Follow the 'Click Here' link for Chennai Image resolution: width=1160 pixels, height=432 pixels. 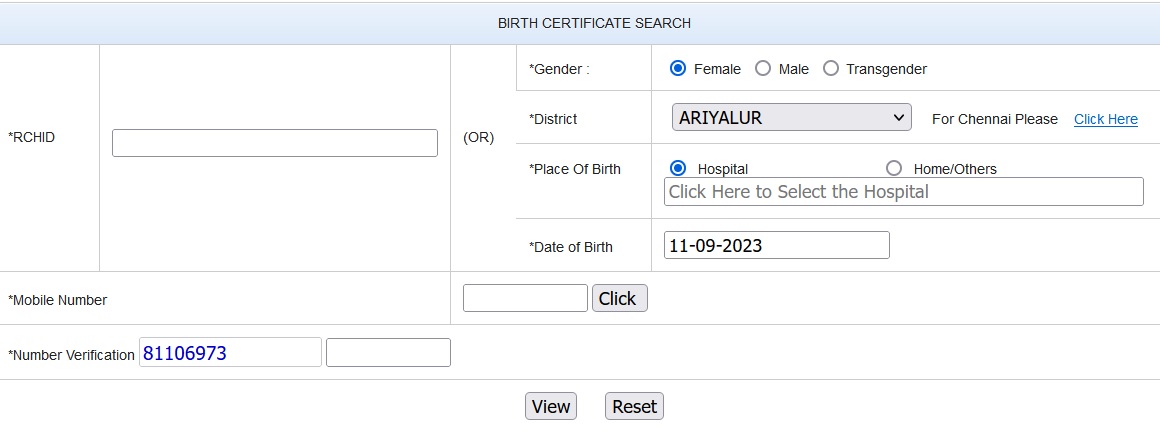coord(1105,119)
